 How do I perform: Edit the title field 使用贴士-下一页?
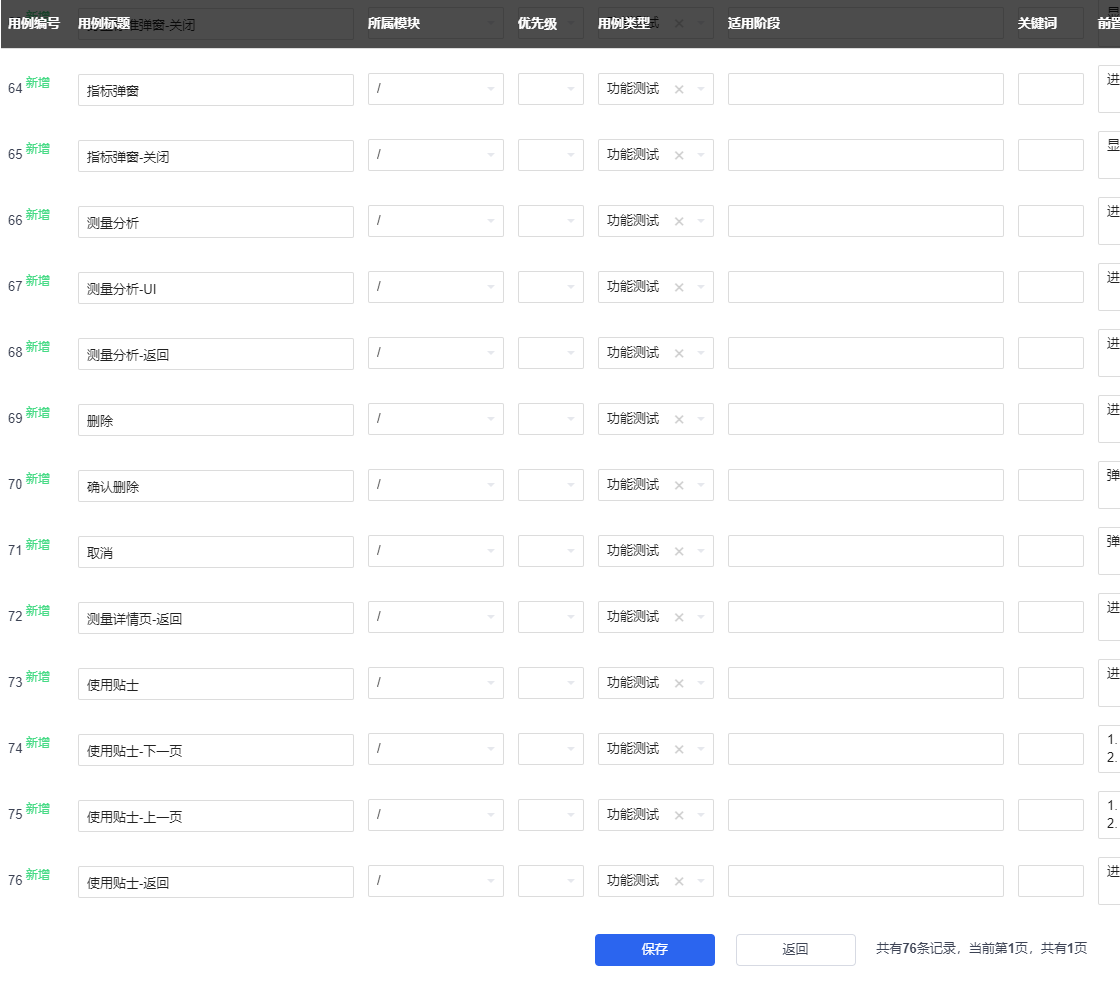[x=216, y=750]
